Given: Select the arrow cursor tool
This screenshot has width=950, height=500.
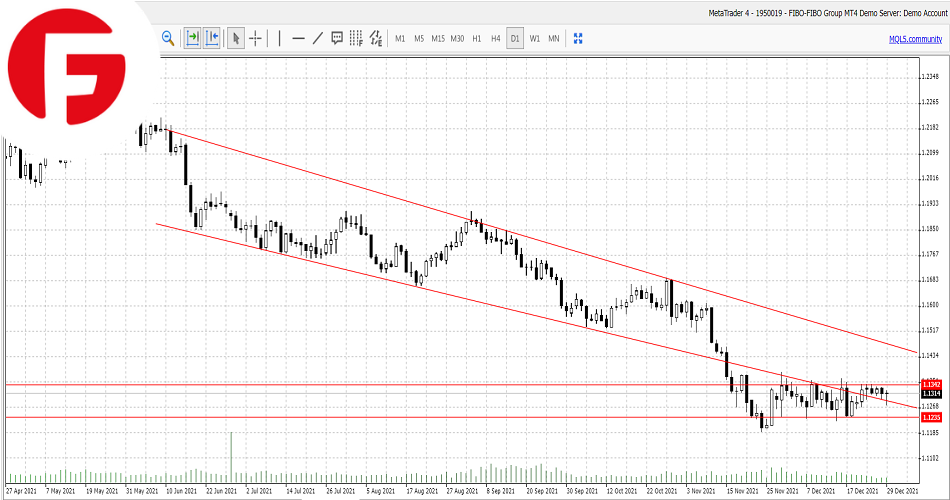Looking at the screenshot, I should [236, 38].
